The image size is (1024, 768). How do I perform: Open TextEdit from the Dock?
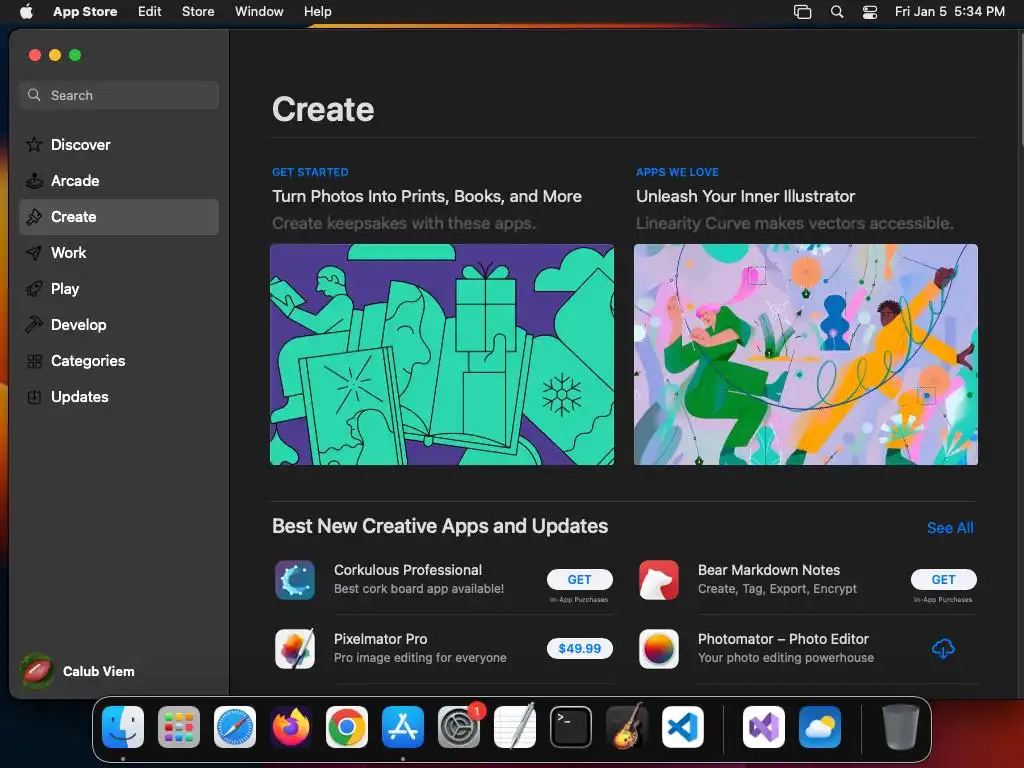(x=515, y=727)
